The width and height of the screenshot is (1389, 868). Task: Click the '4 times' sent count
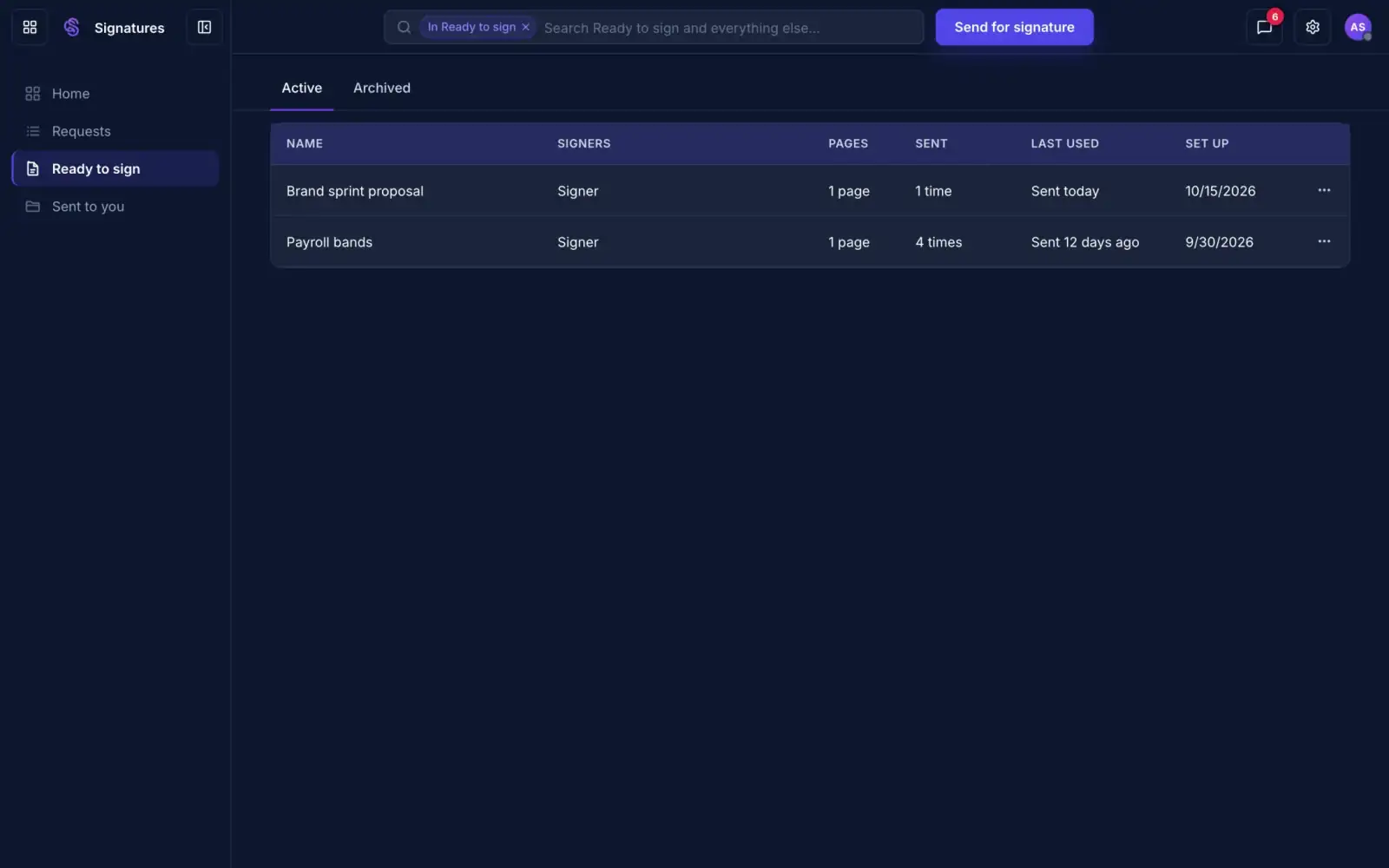click(x=938, y=242)
